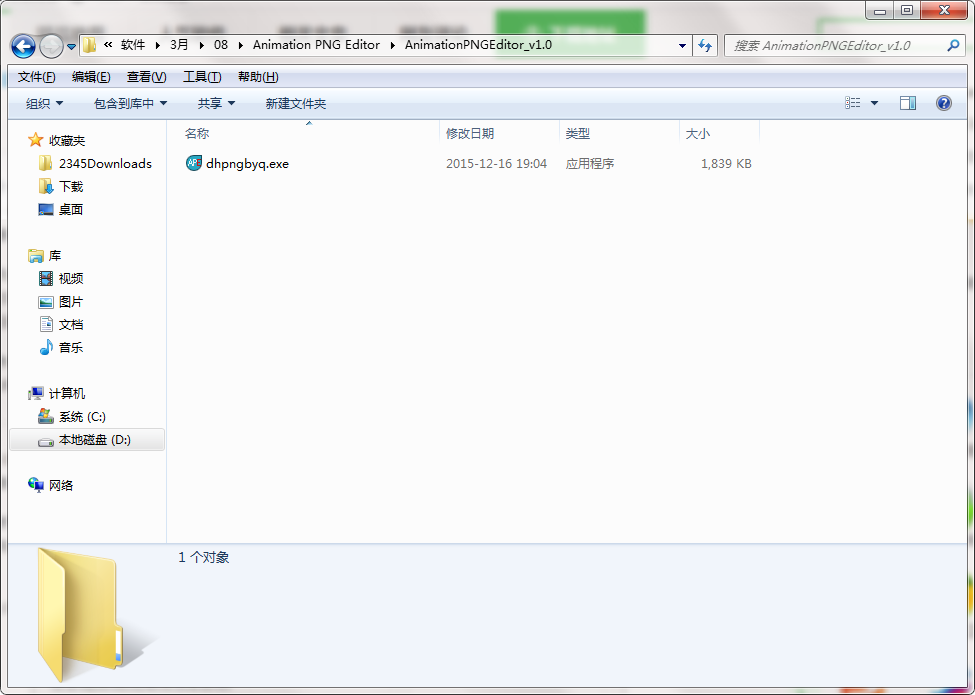Click the change view icon
Viewport: 975px width, 695px height.
click(x=853, y=103)
